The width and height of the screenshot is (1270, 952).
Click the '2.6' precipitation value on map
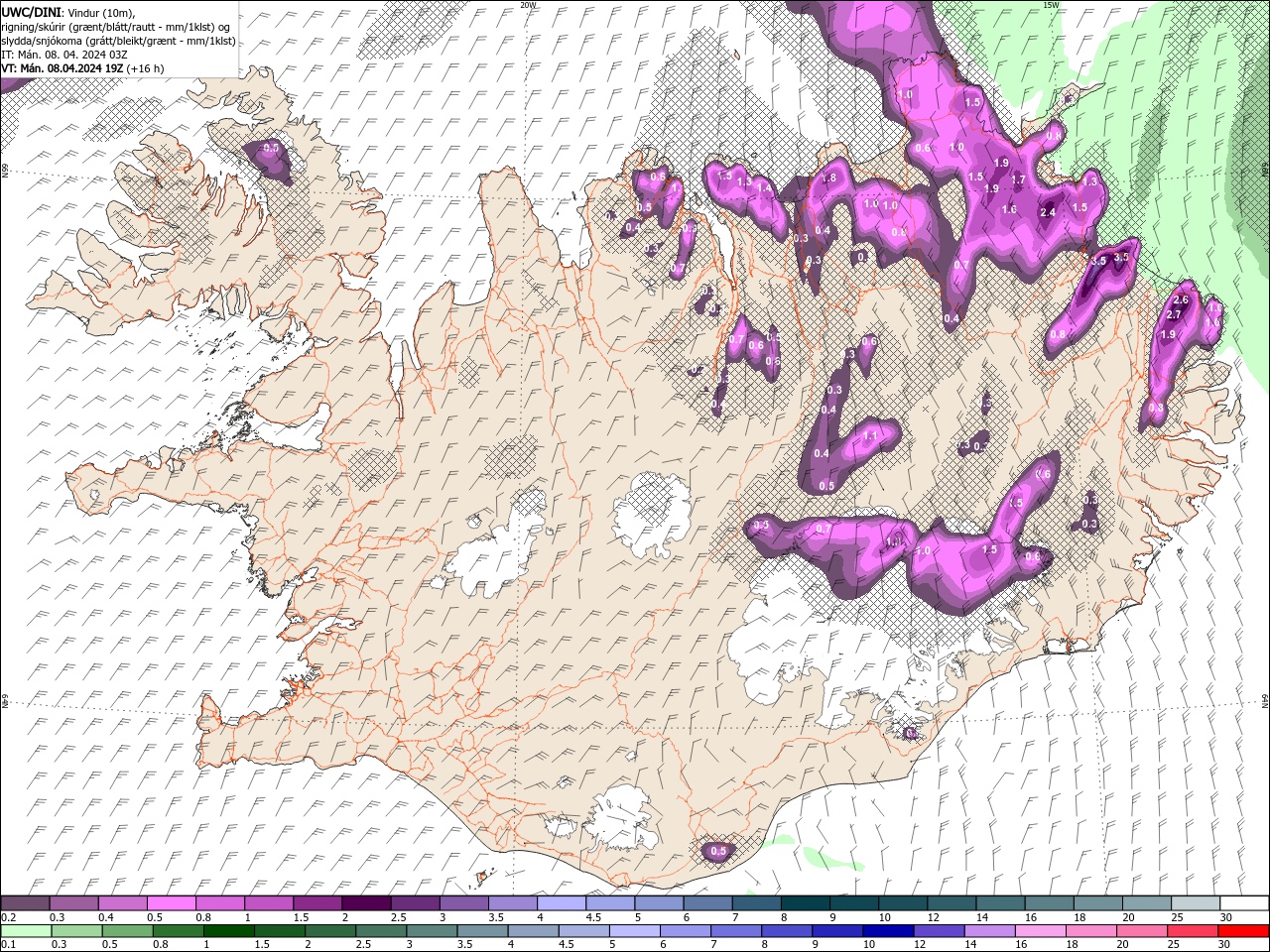pos(1181,299)
